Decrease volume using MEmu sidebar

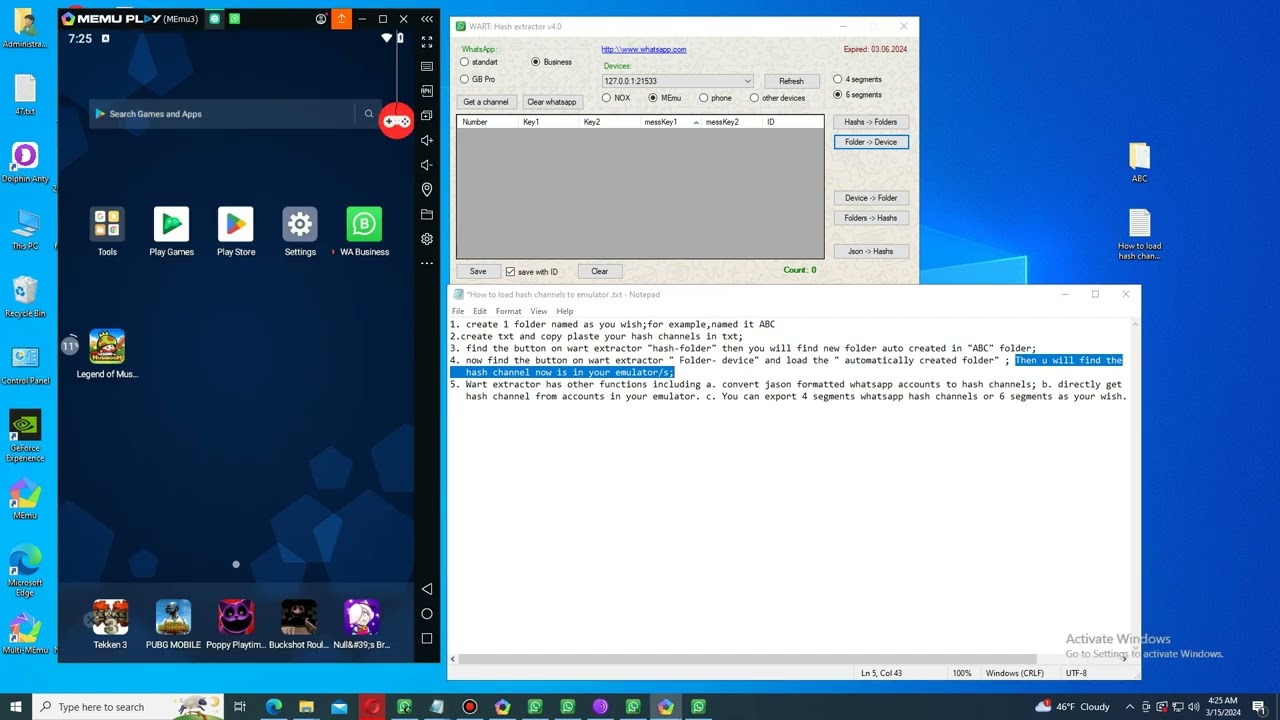(427, 165)
